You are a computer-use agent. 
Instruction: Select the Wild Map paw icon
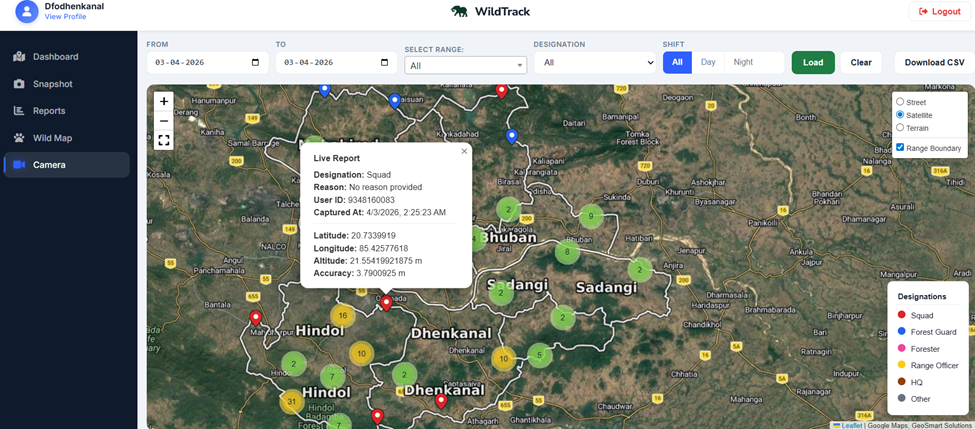tap(19, 138)
